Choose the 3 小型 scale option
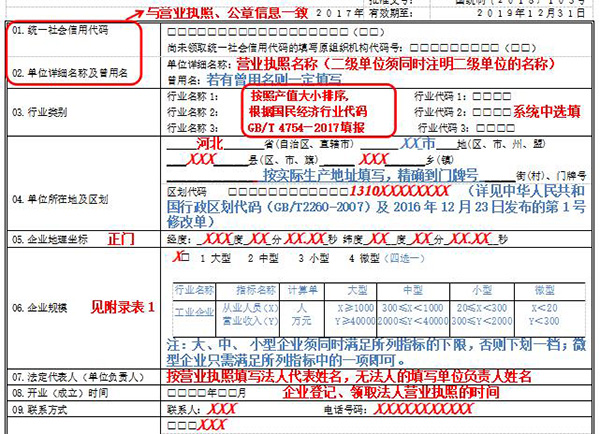The image size is (600, 434). click(x=313, y=258)
